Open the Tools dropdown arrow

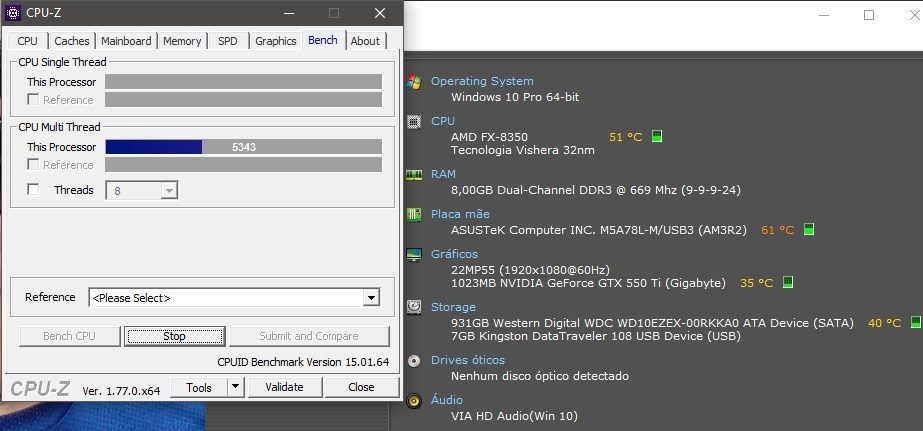(235, 387)
